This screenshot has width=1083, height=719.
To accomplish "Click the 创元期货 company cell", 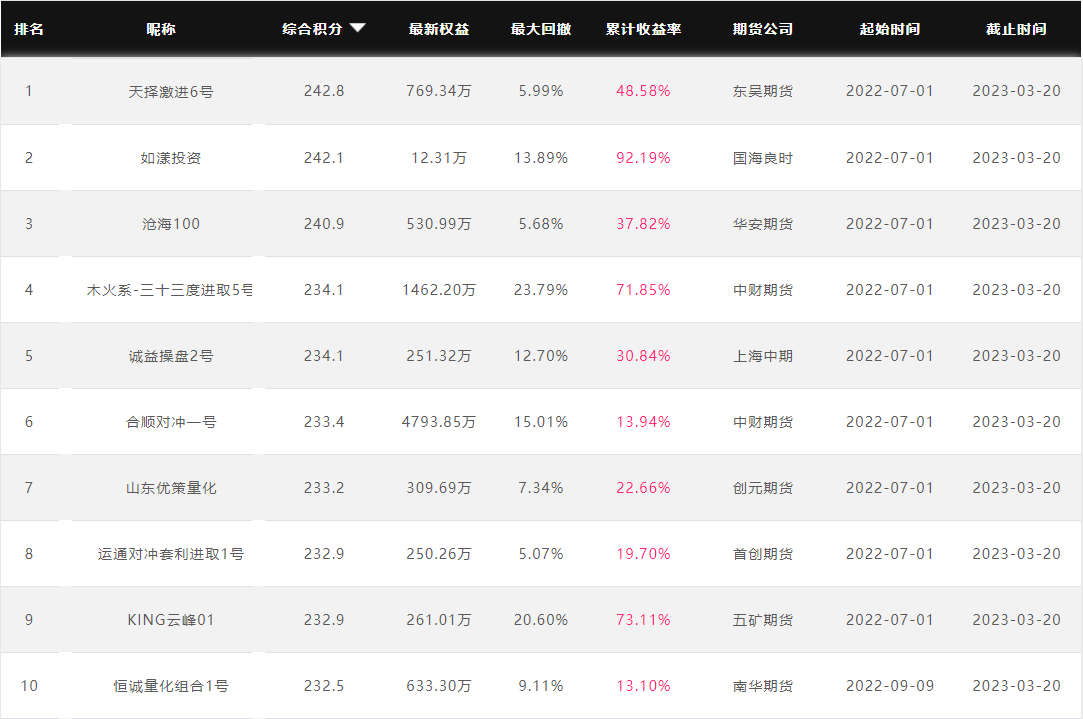I will (x=763, y=488).
